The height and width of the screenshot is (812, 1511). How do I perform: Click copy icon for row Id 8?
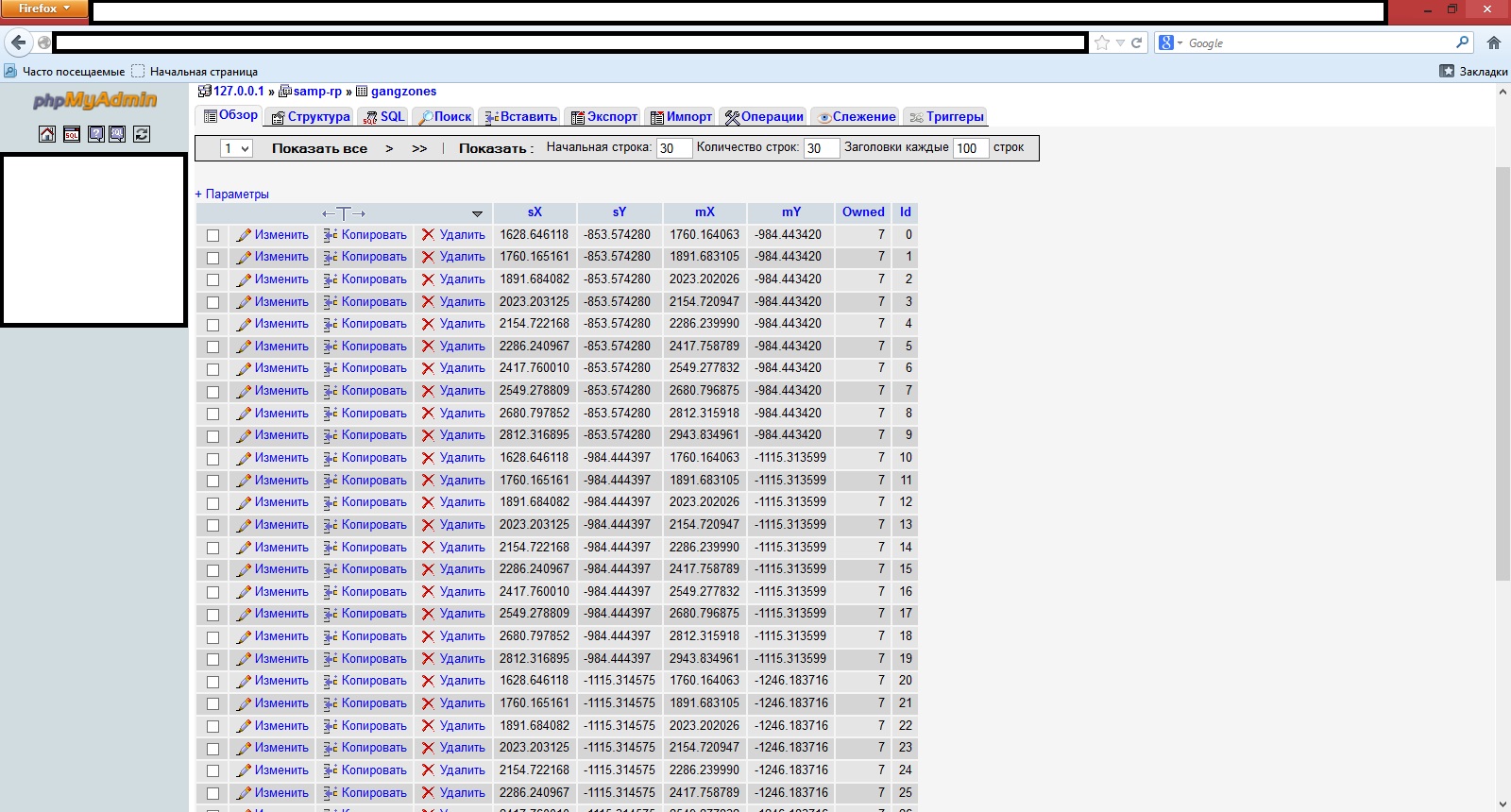(x=331, y=414)
